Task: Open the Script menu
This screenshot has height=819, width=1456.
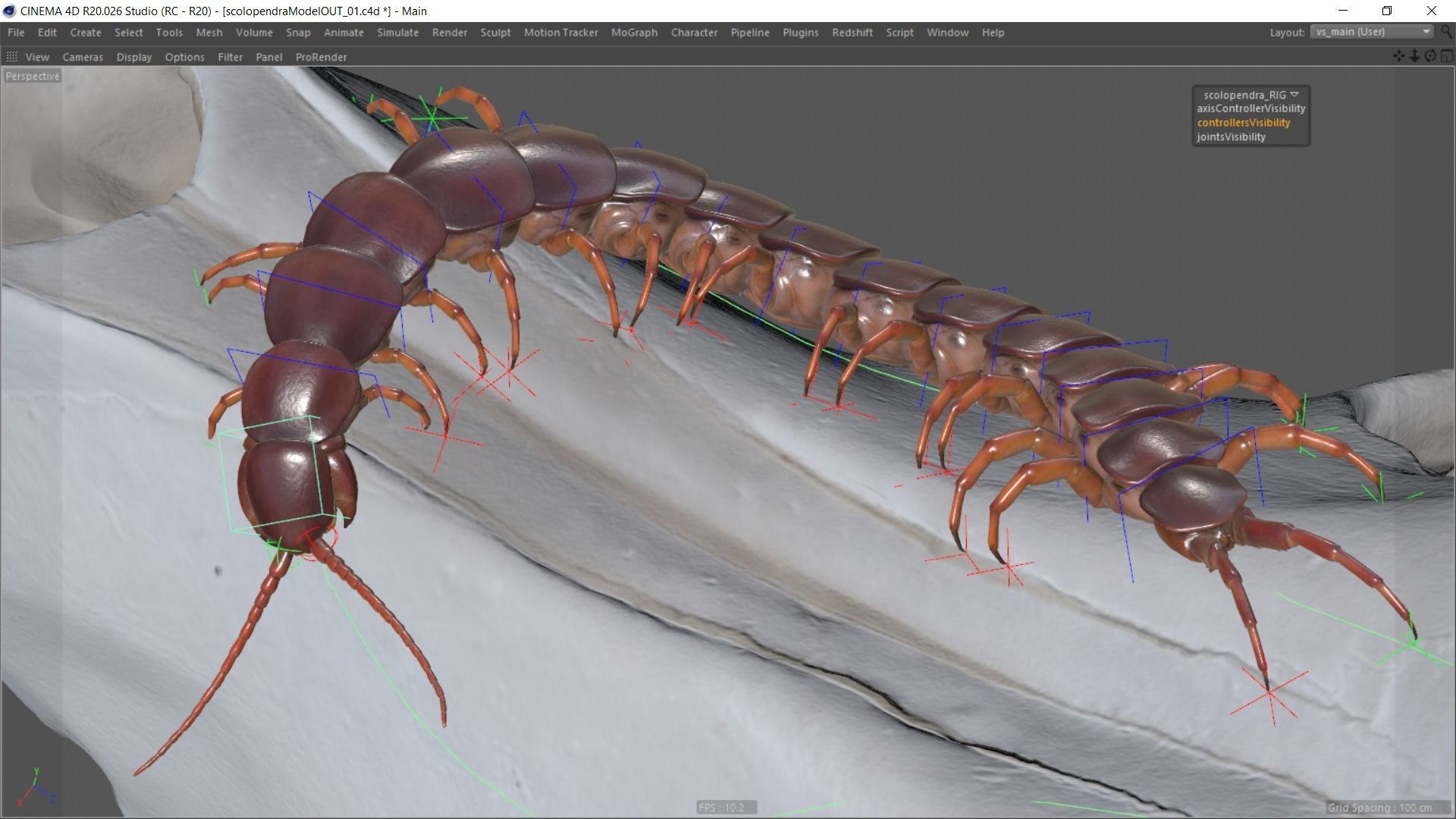Action: [899, 33]
